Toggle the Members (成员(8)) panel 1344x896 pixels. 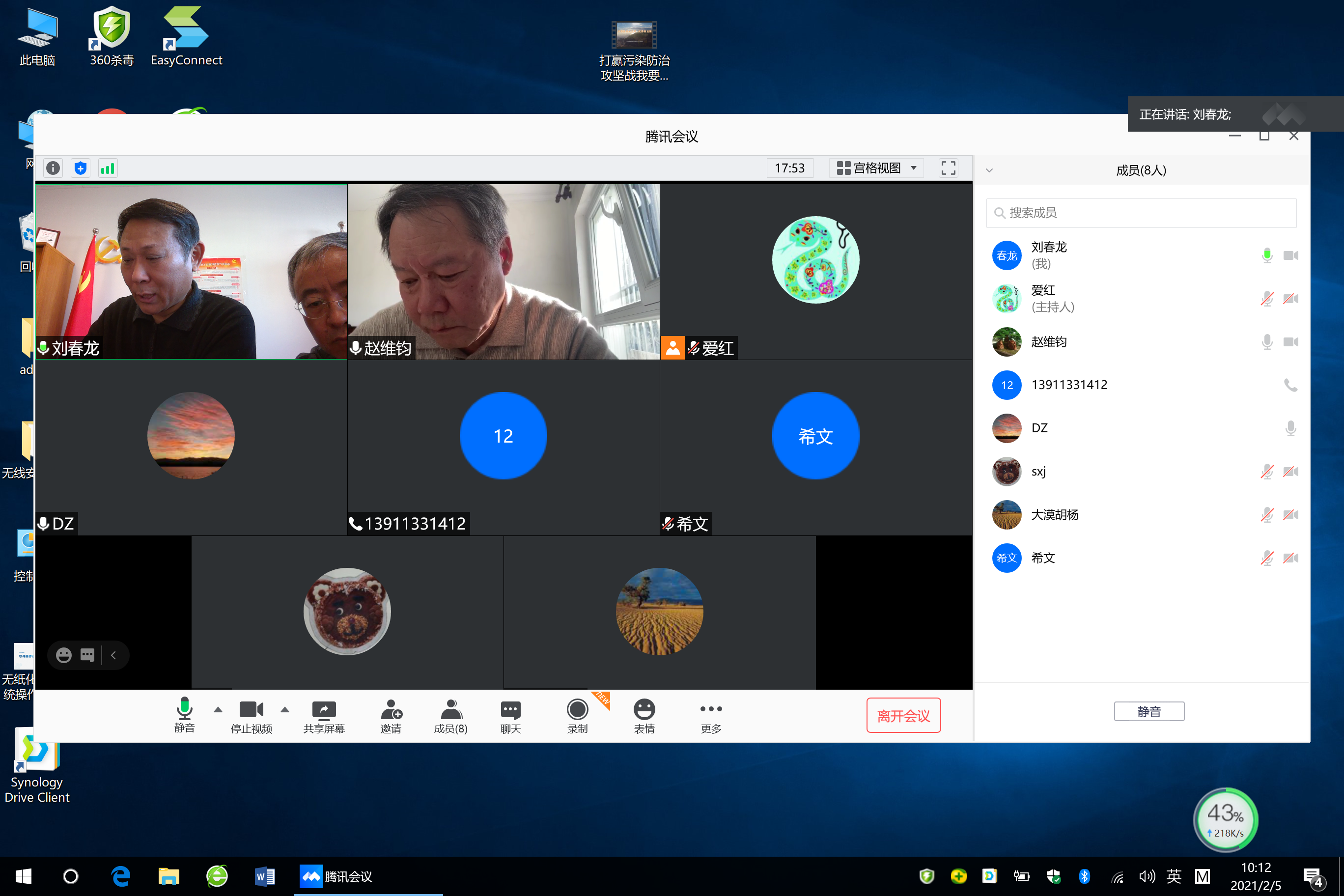(451, 716)
